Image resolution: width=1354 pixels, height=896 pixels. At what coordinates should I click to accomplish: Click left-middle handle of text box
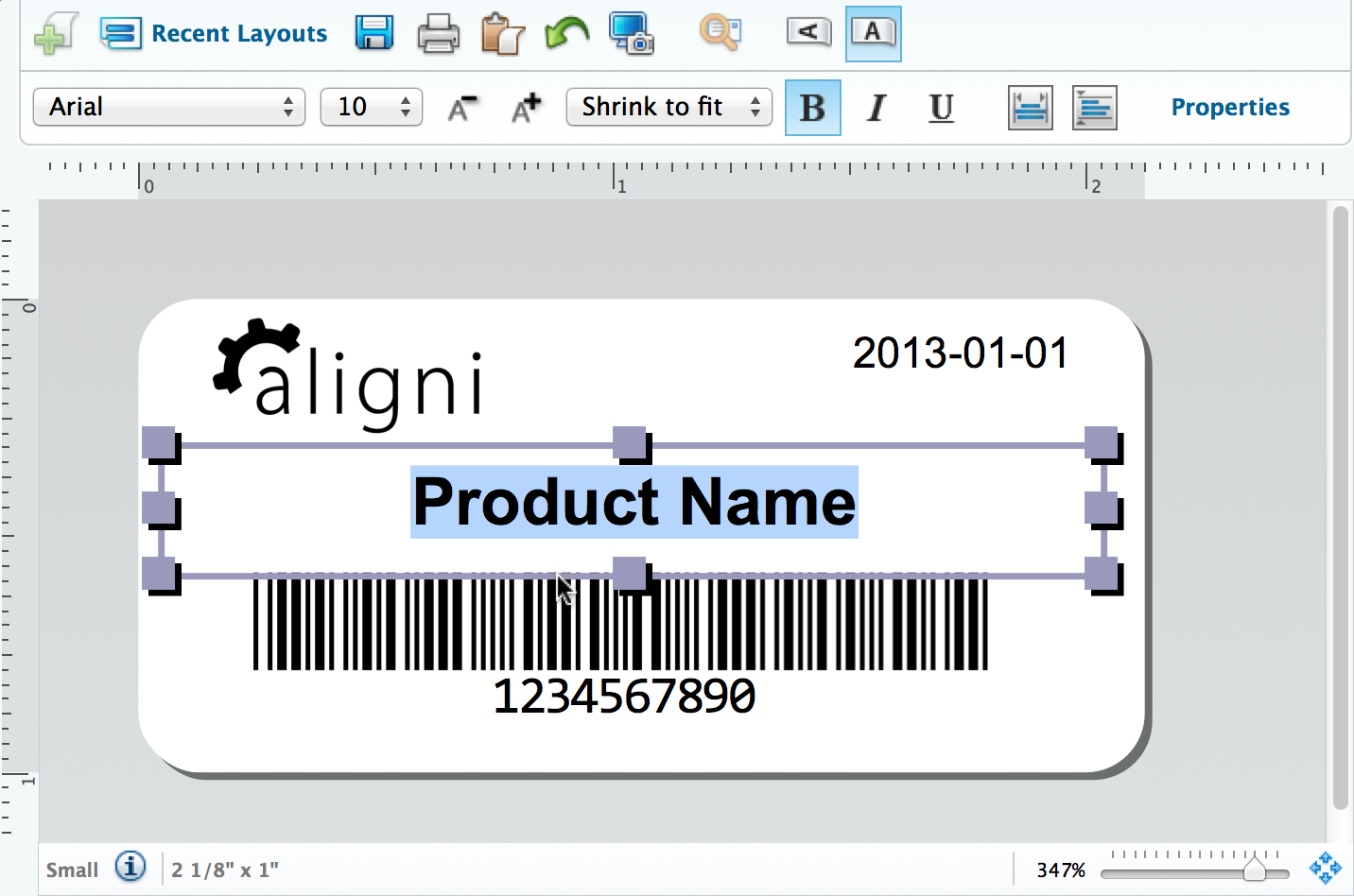(x=160, y=509)
